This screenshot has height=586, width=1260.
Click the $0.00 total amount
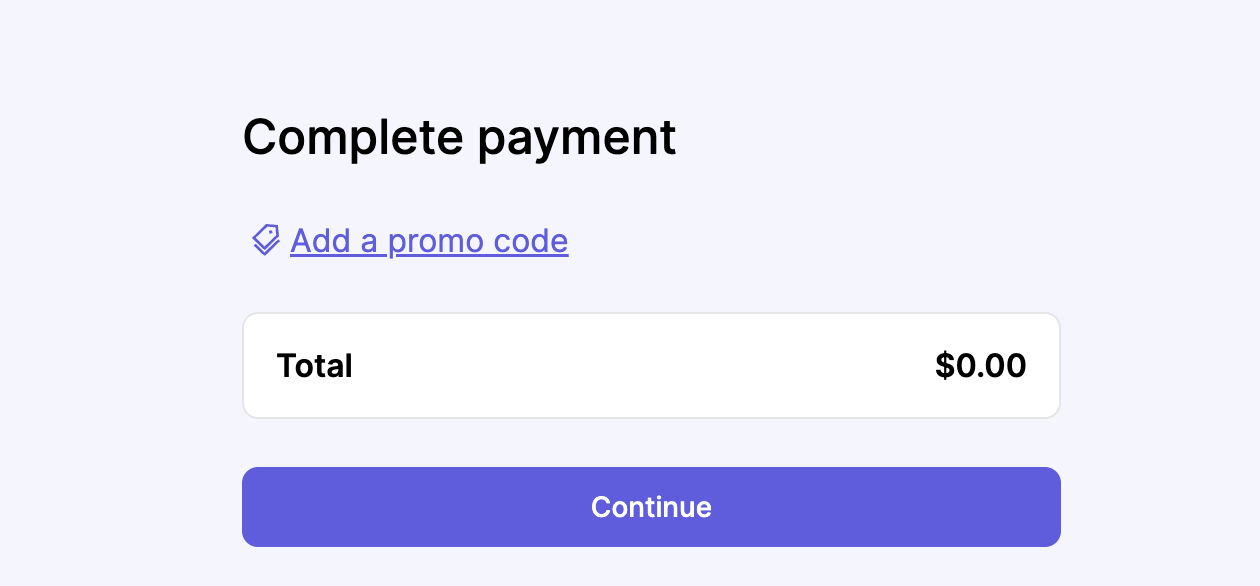click(x=981, y=366)
